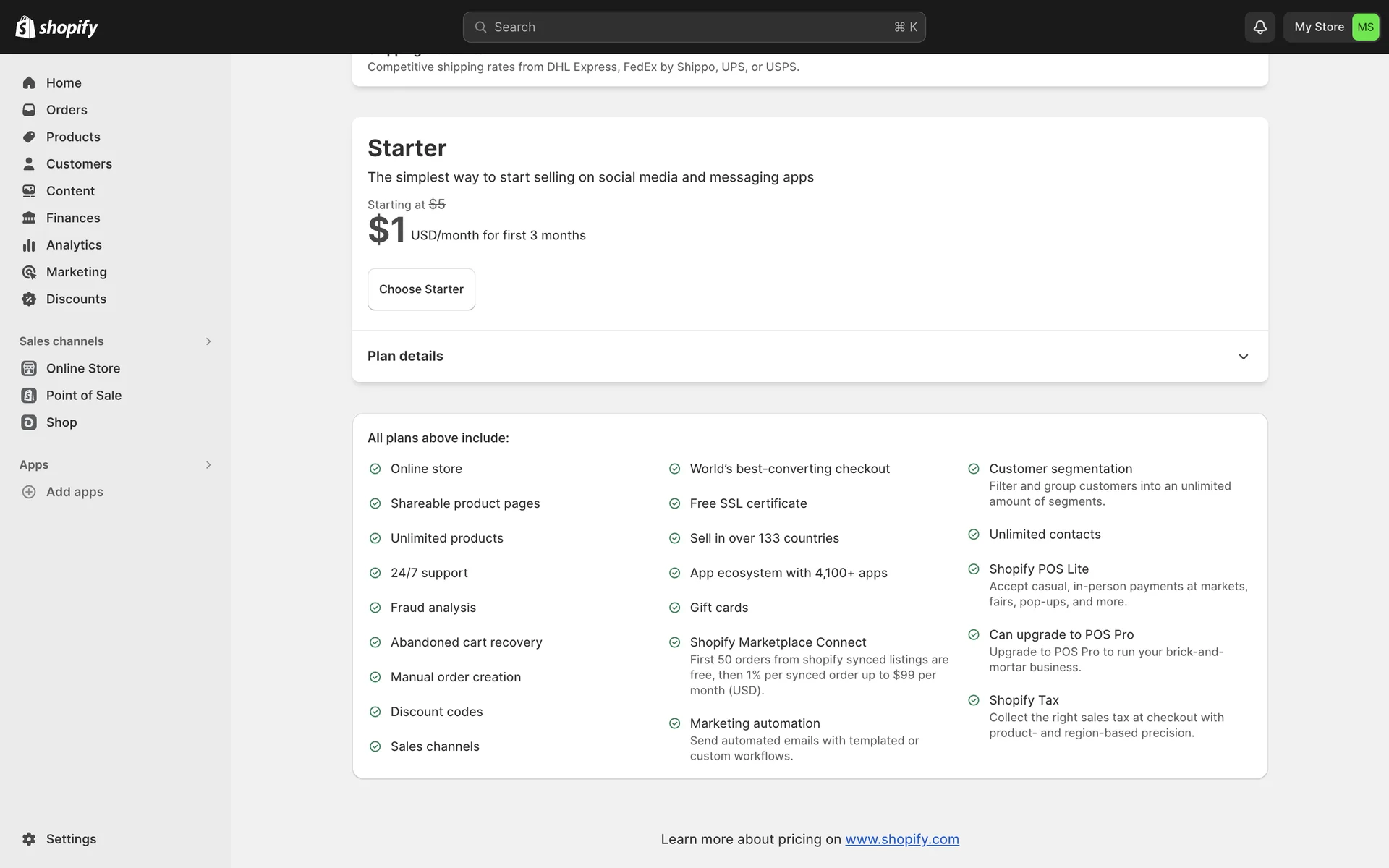Open Analytics bar chart icon
The image size is (1389, 868).
pyautogui.click(x=29, y=245)
